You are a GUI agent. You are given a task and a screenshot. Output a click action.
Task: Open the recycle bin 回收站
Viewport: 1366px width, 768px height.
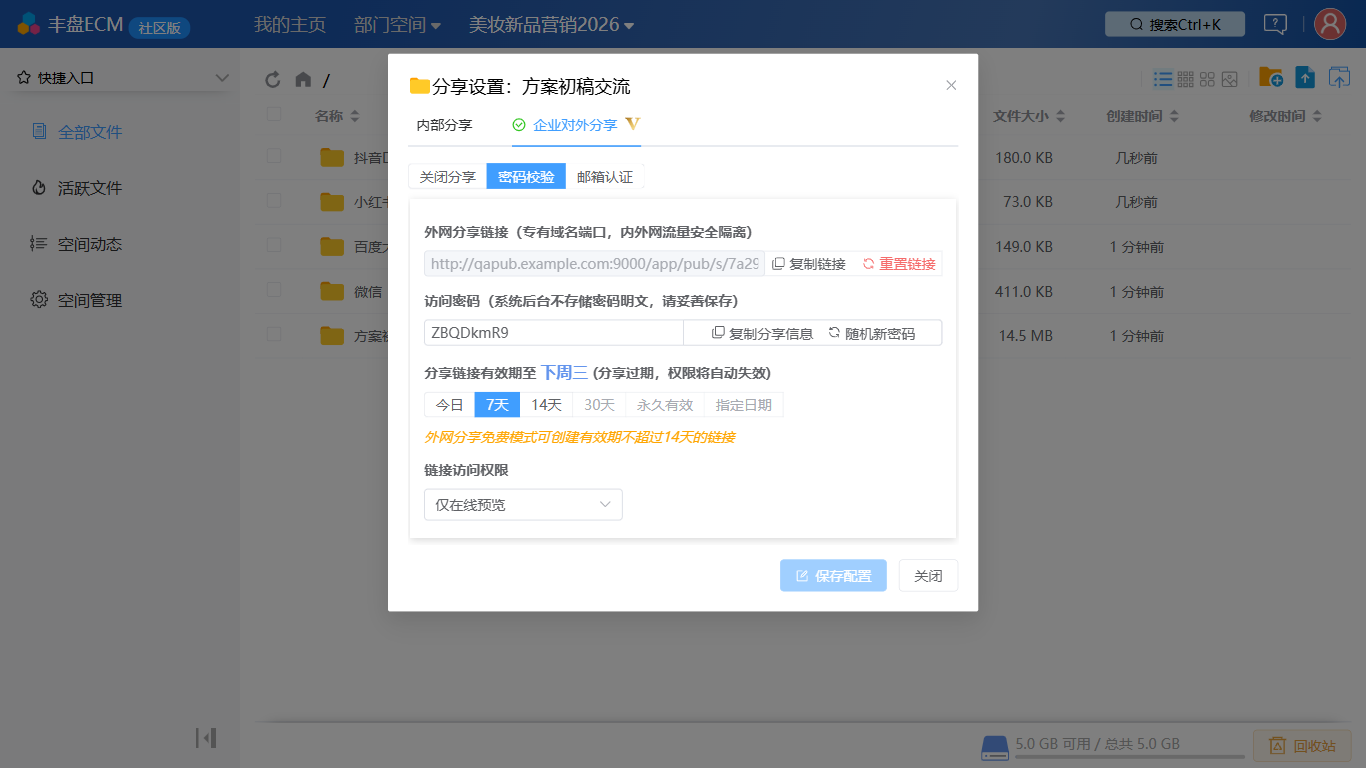click(x=1302, y=745)
